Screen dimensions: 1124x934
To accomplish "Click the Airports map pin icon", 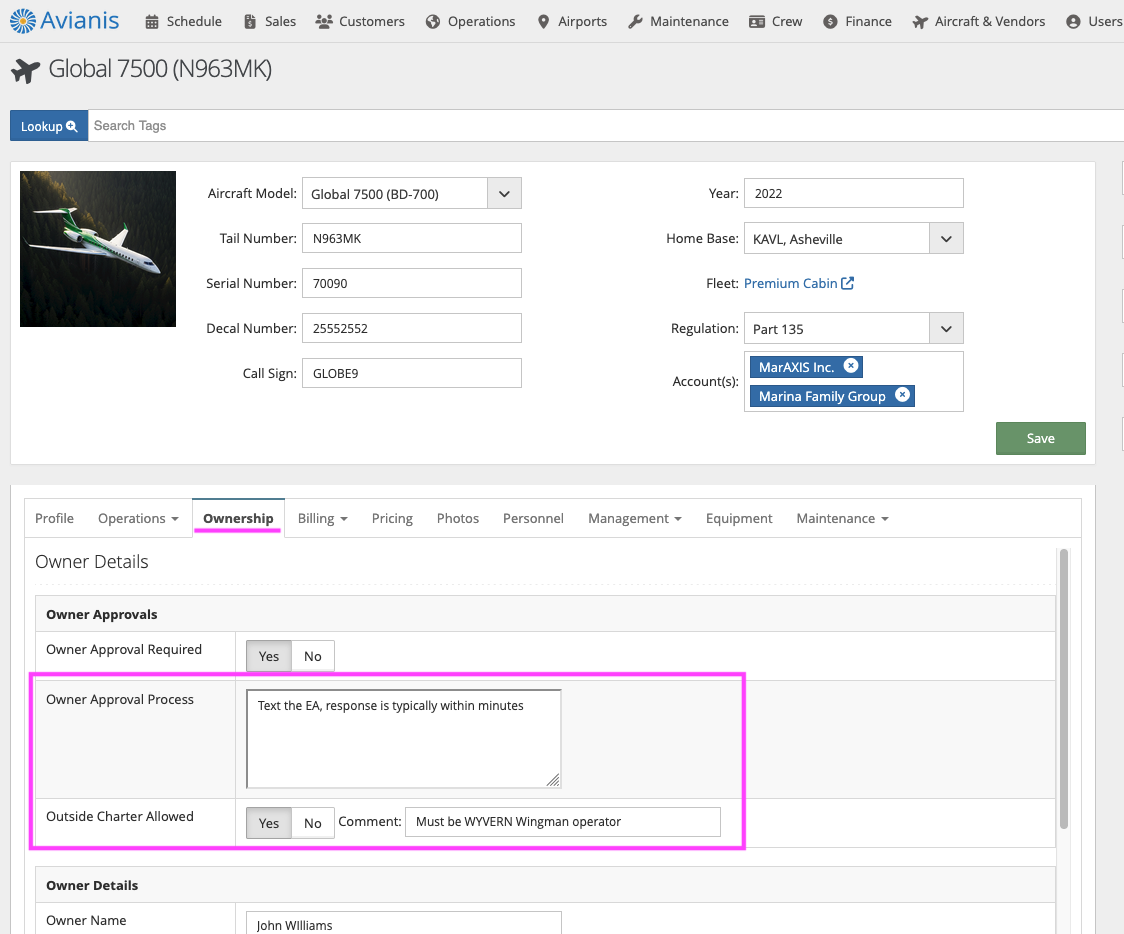I will pyautogui.click(x=543, y=22).
